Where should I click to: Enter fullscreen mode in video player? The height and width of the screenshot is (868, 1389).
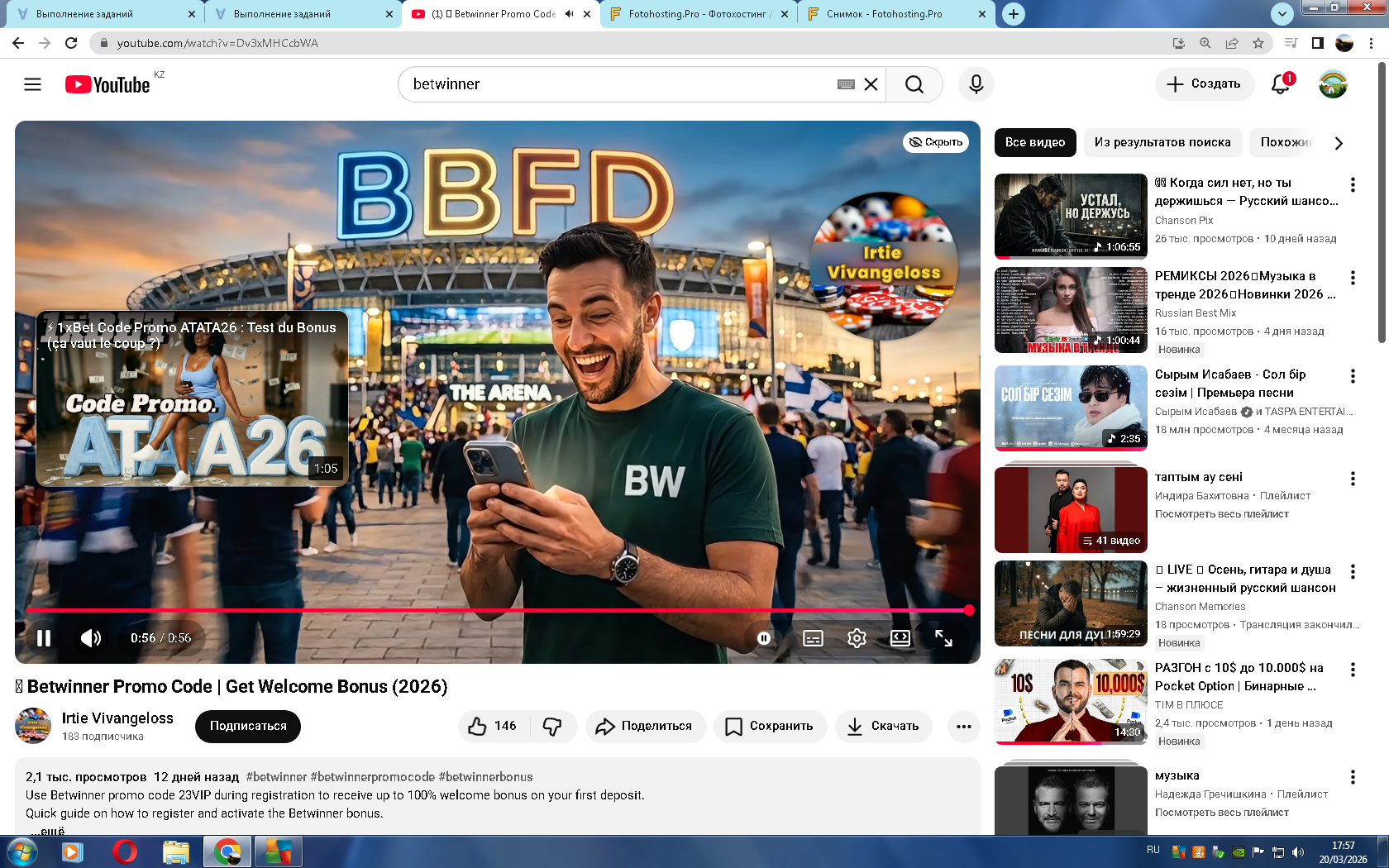click(x=943, y=638)
